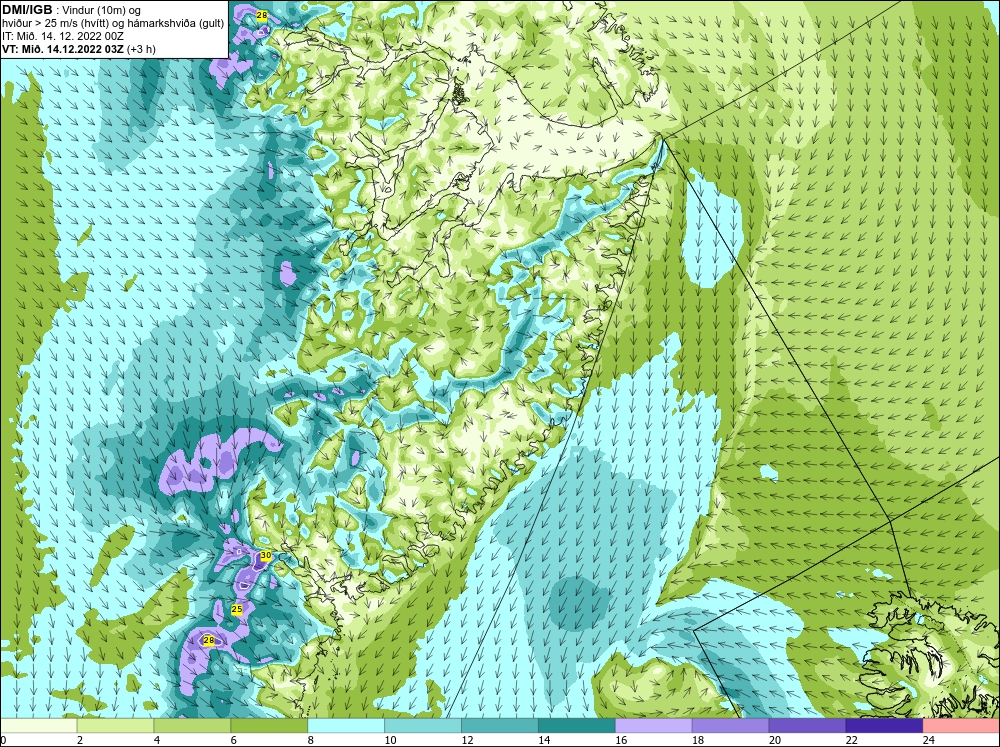This screenshot has width=1000, height=747.
Task: Click the pink segment after 24
Action: (961, 726)
